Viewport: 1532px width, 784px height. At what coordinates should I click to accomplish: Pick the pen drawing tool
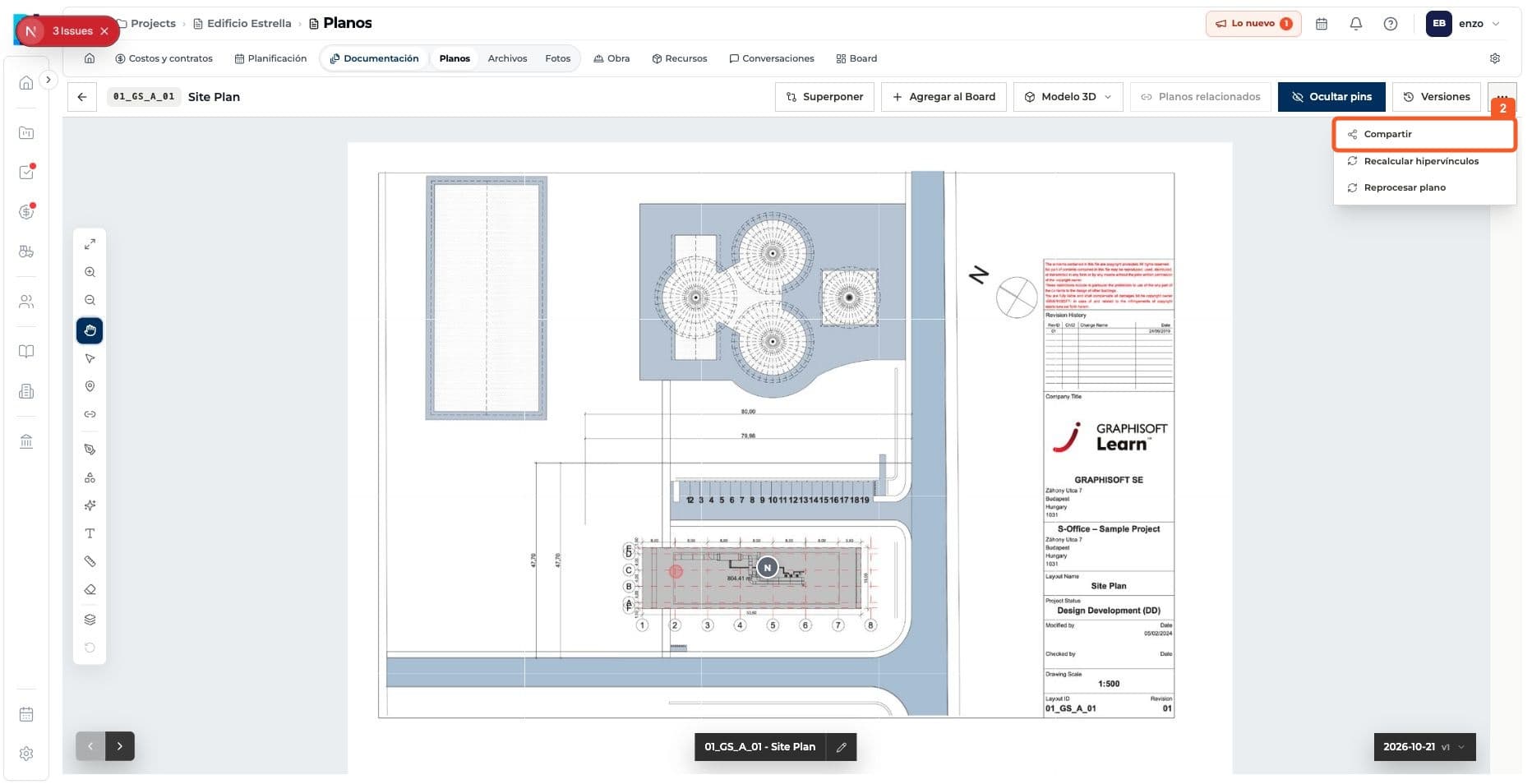click(x=90, y=450)
